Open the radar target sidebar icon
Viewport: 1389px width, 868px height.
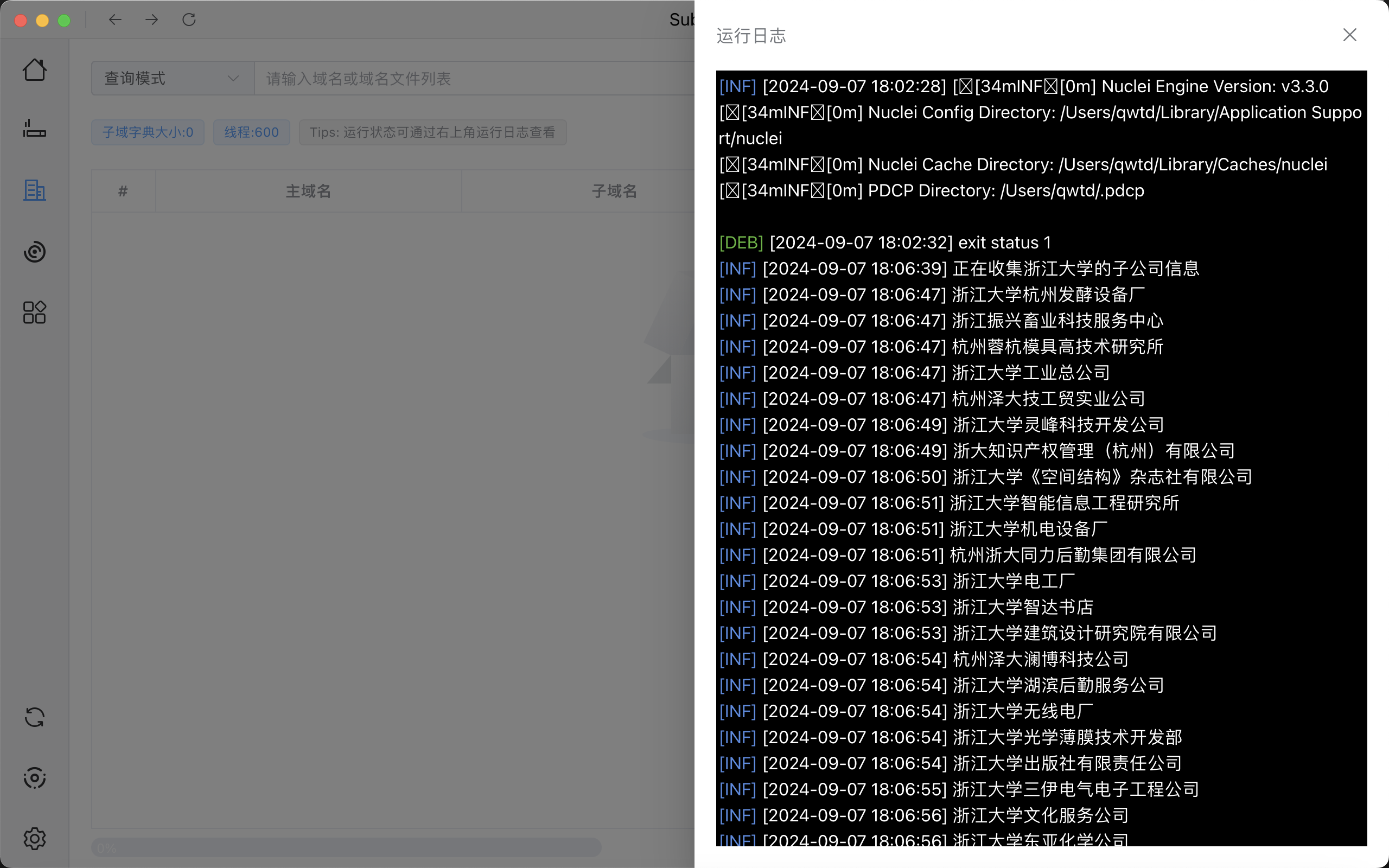pyautogui.click(x=34, y=251)
